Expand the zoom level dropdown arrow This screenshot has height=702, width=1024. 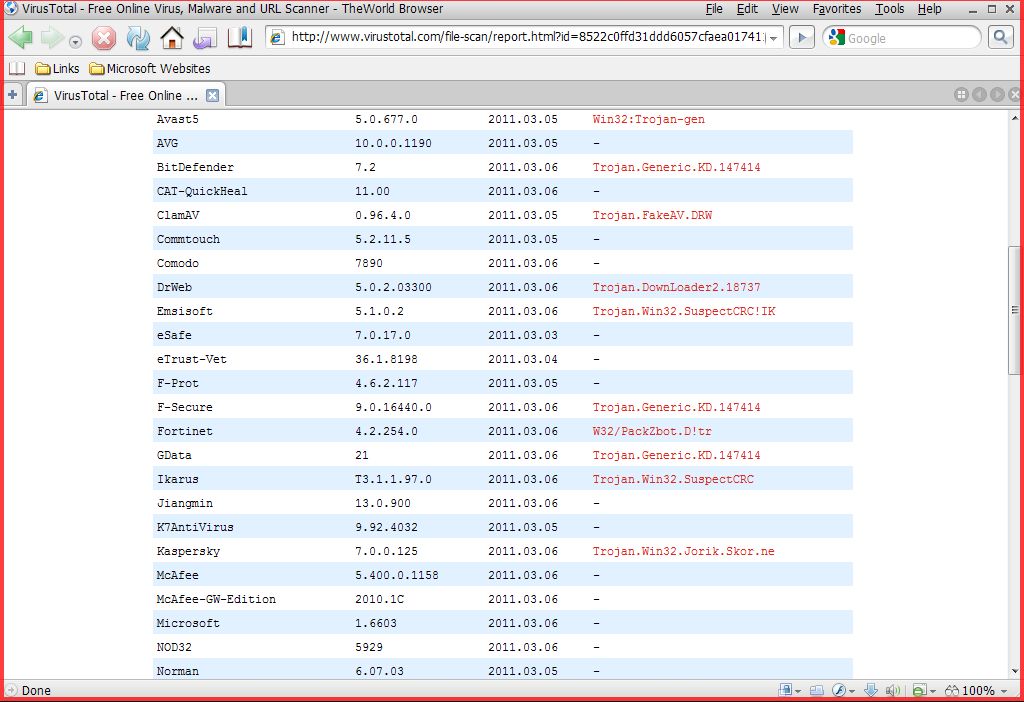click(x=1004, y=692)
